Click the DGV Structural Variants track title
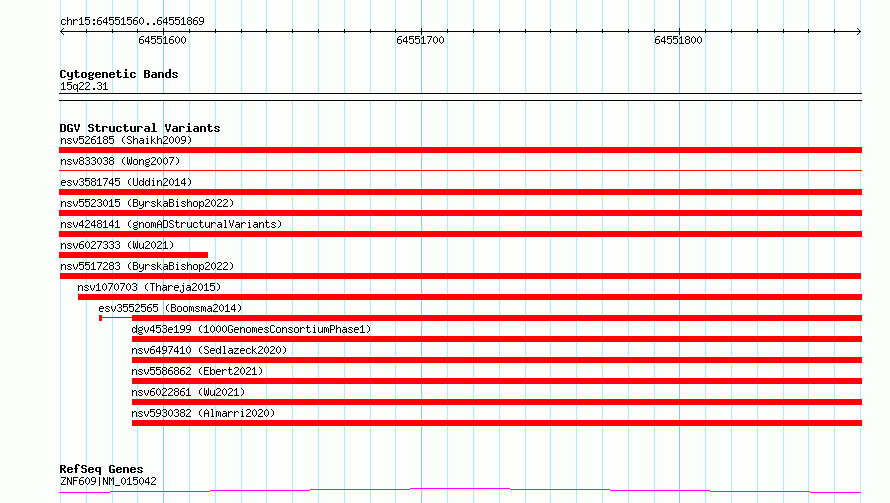Image resolution: width=890 pixels, height=503 pixels. click(140, 128)
